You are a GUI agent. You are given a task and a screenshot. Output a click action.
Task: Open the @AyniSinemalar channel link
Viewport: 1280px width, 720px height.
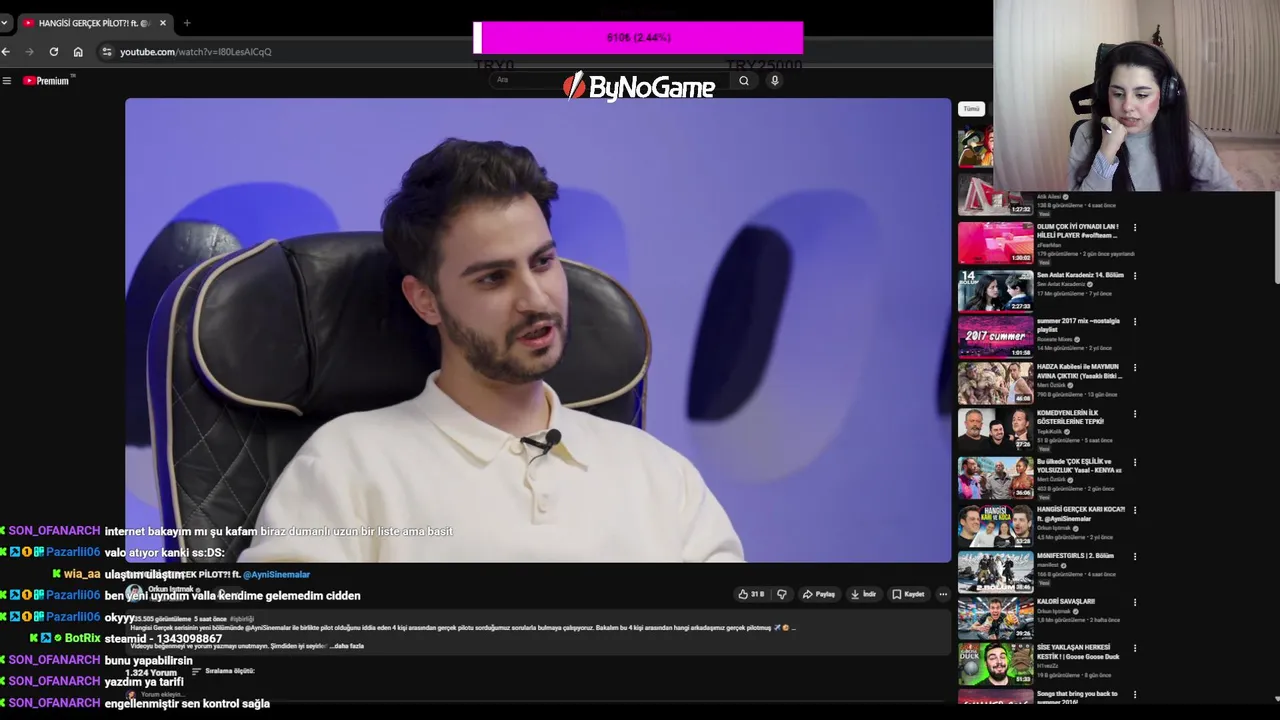coord(276,575)
